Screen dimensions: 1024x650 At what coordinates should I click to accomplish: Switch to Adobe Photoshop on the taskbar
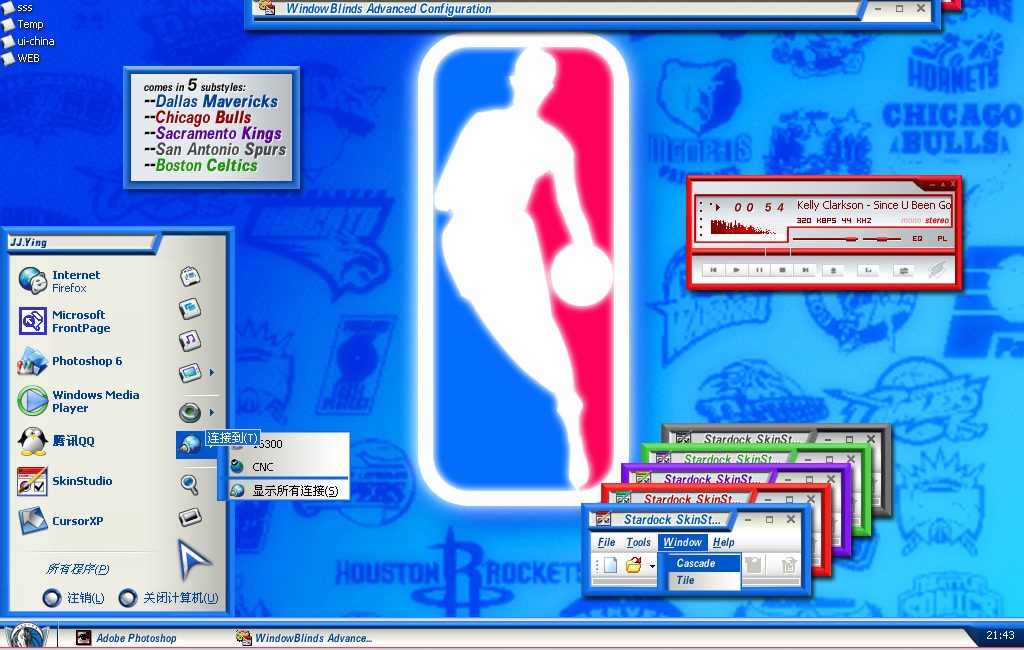pos(127,638)
